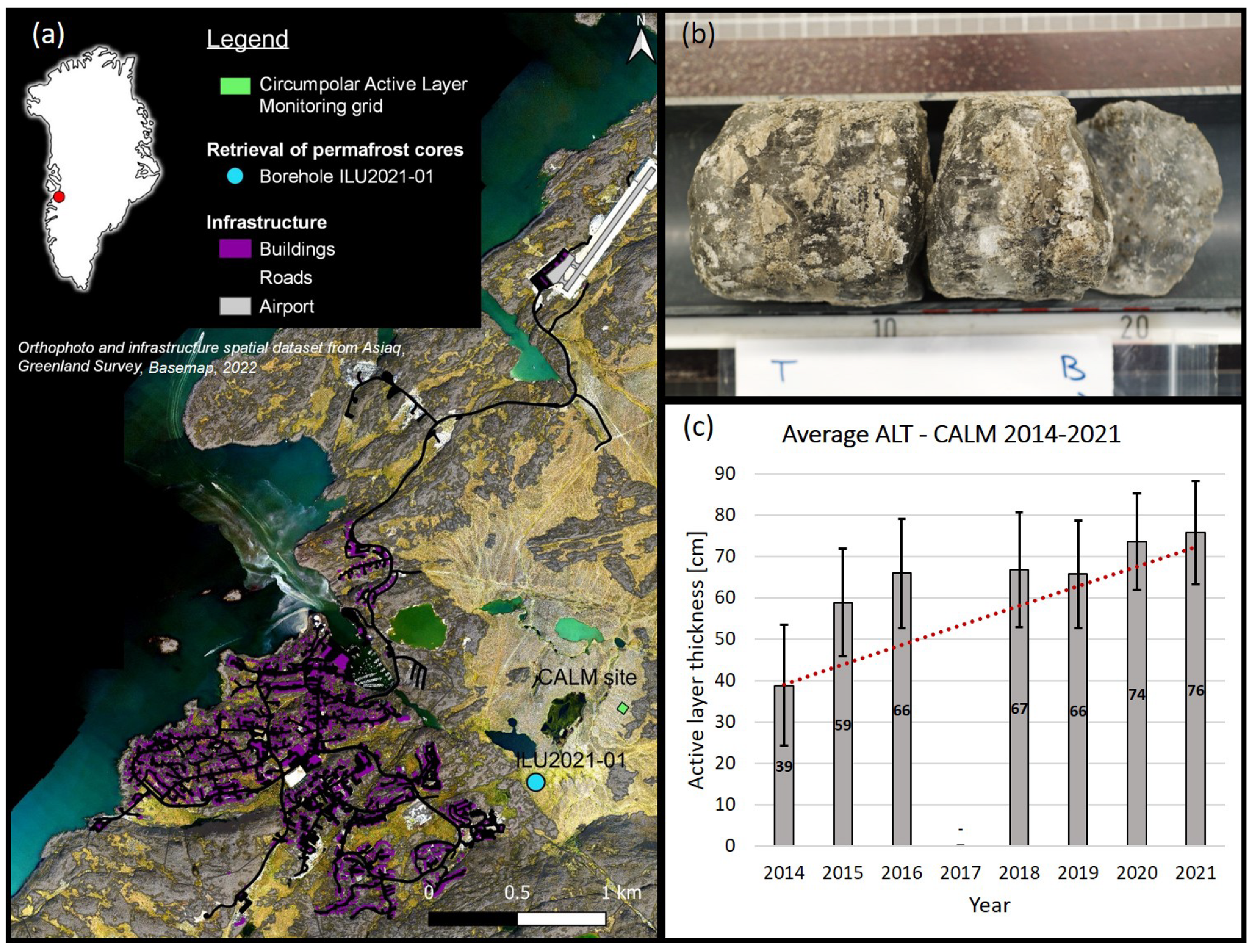Click the purple Buildings legend swatch
This screenshot has height=952, width=1256.
click(x=235, y=249)
